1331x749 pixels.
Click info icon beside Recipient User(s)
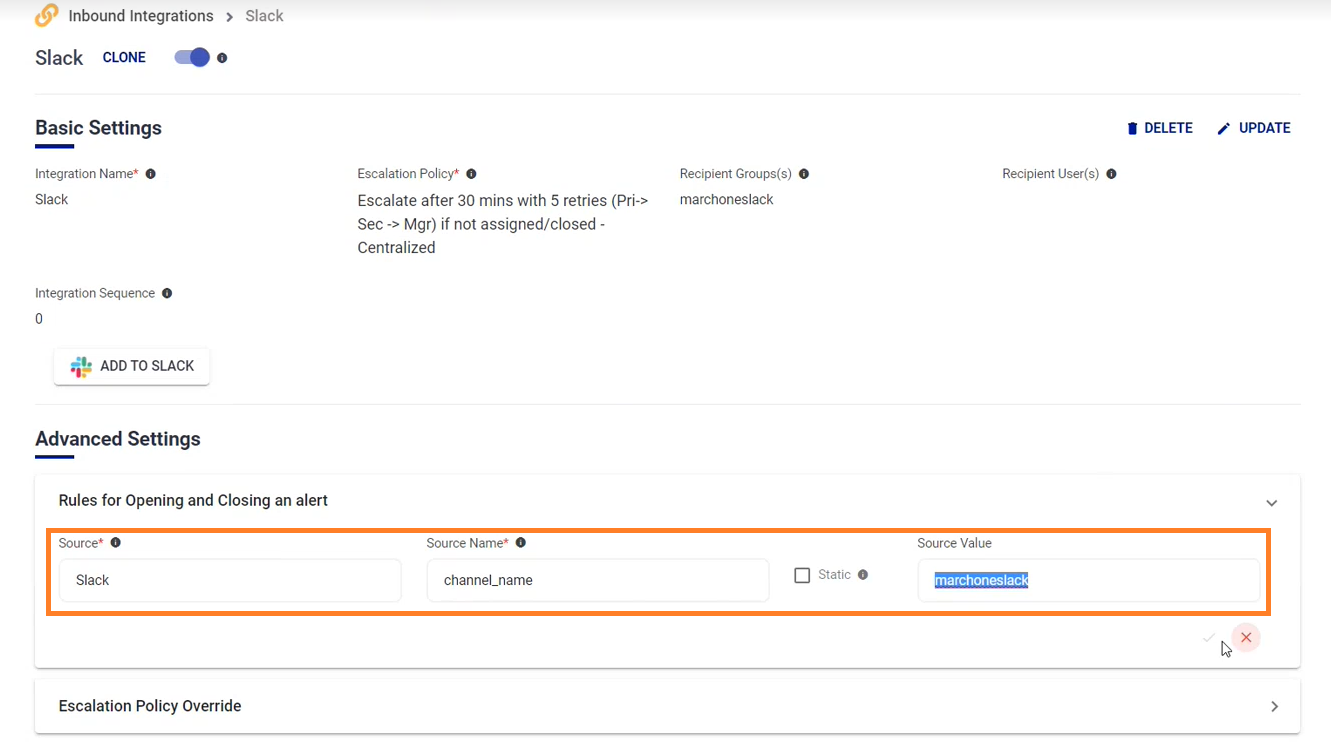point(1111,174)
